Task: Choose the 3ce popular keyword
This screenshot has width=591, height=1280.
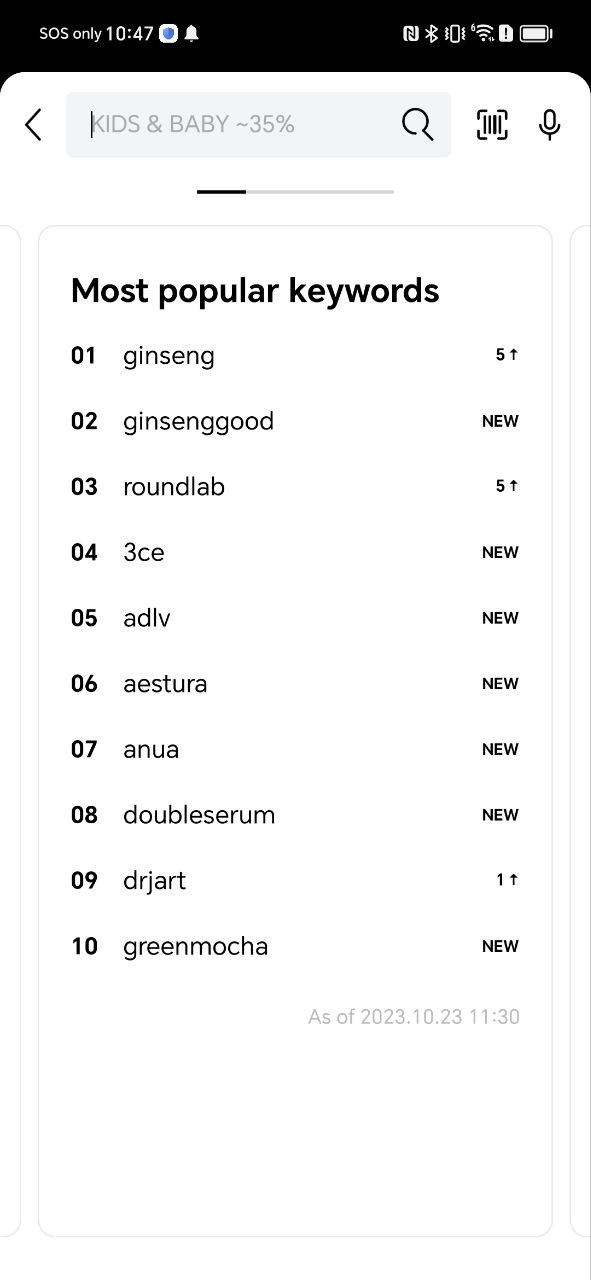Action: tap(143, 552)
